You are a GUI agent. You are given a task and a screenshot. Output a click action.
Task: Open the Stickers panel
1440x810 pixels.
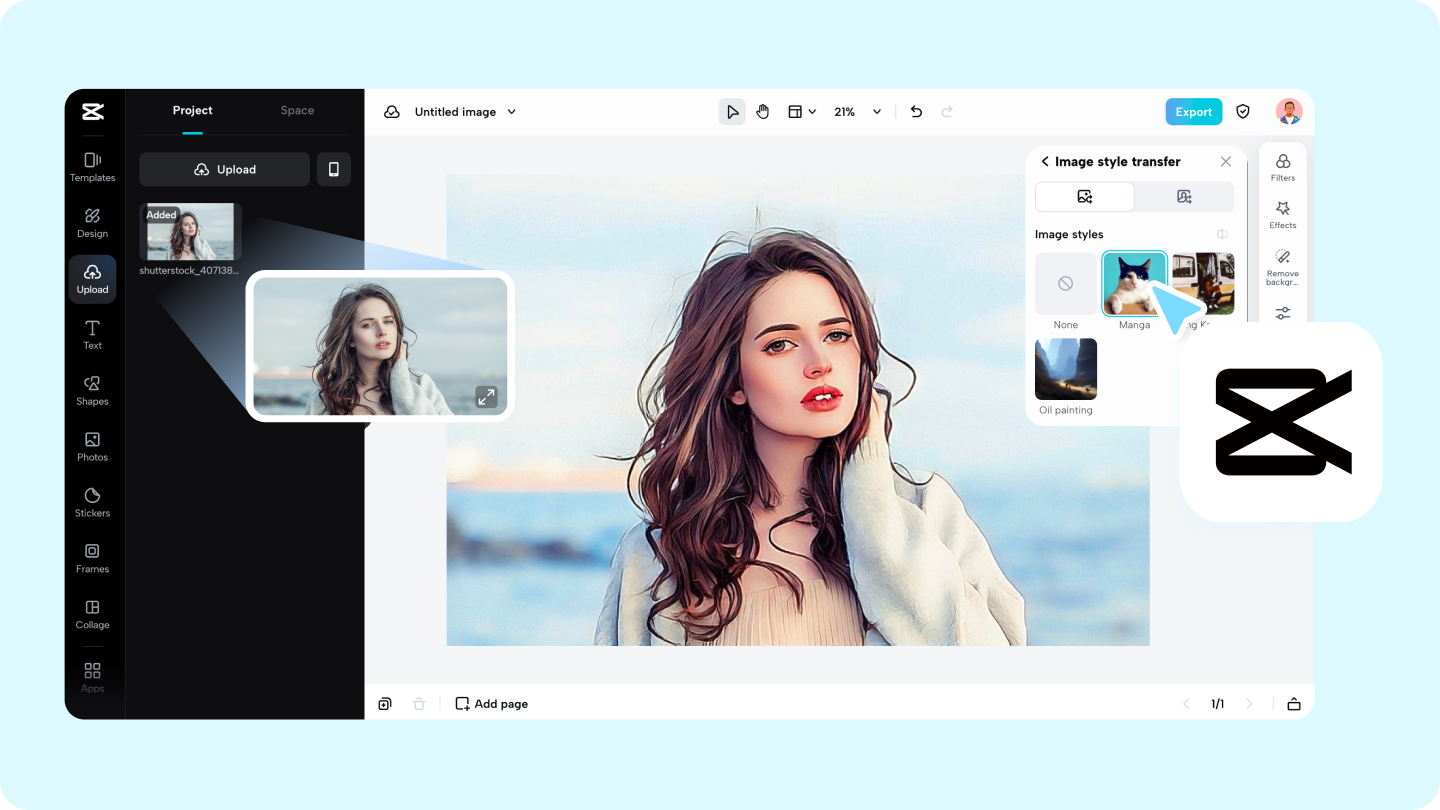(x=92, y=502)
